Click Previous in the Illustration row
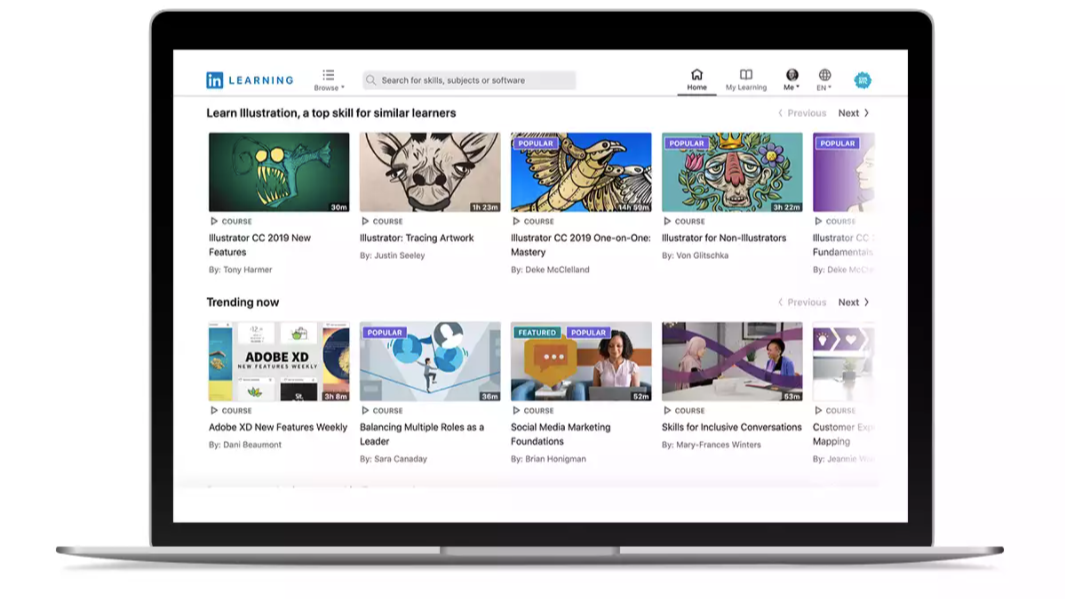This screenshot has width=1065, height=599. (802, 113)
